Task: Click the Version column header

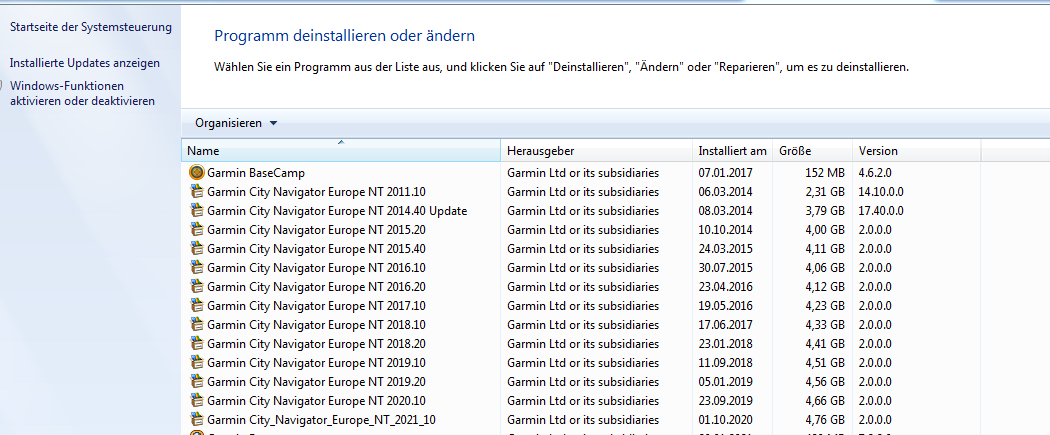Action: [915, 151]
